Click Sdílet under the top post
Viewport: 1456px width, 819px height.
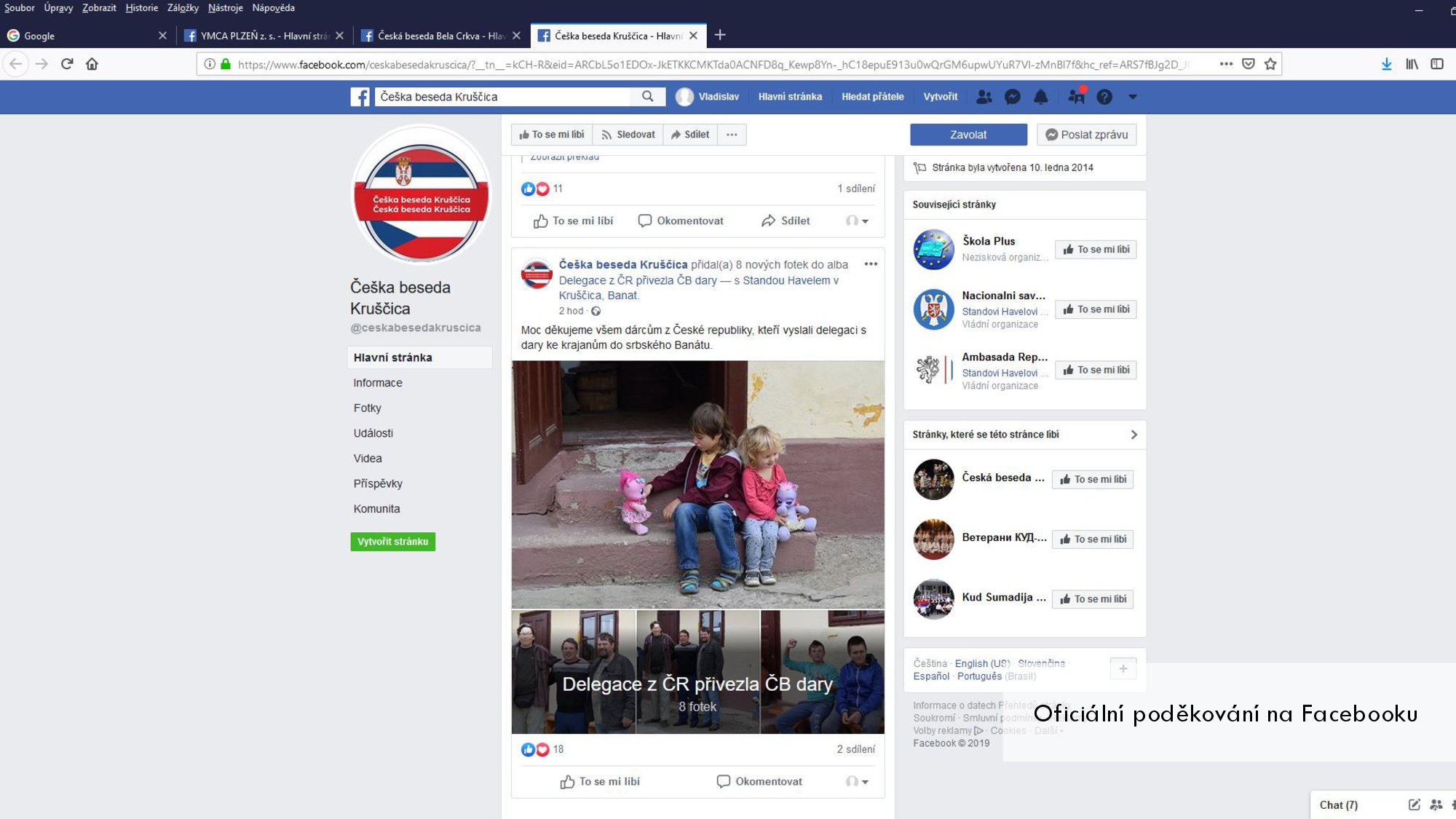(x=786, y=221)
